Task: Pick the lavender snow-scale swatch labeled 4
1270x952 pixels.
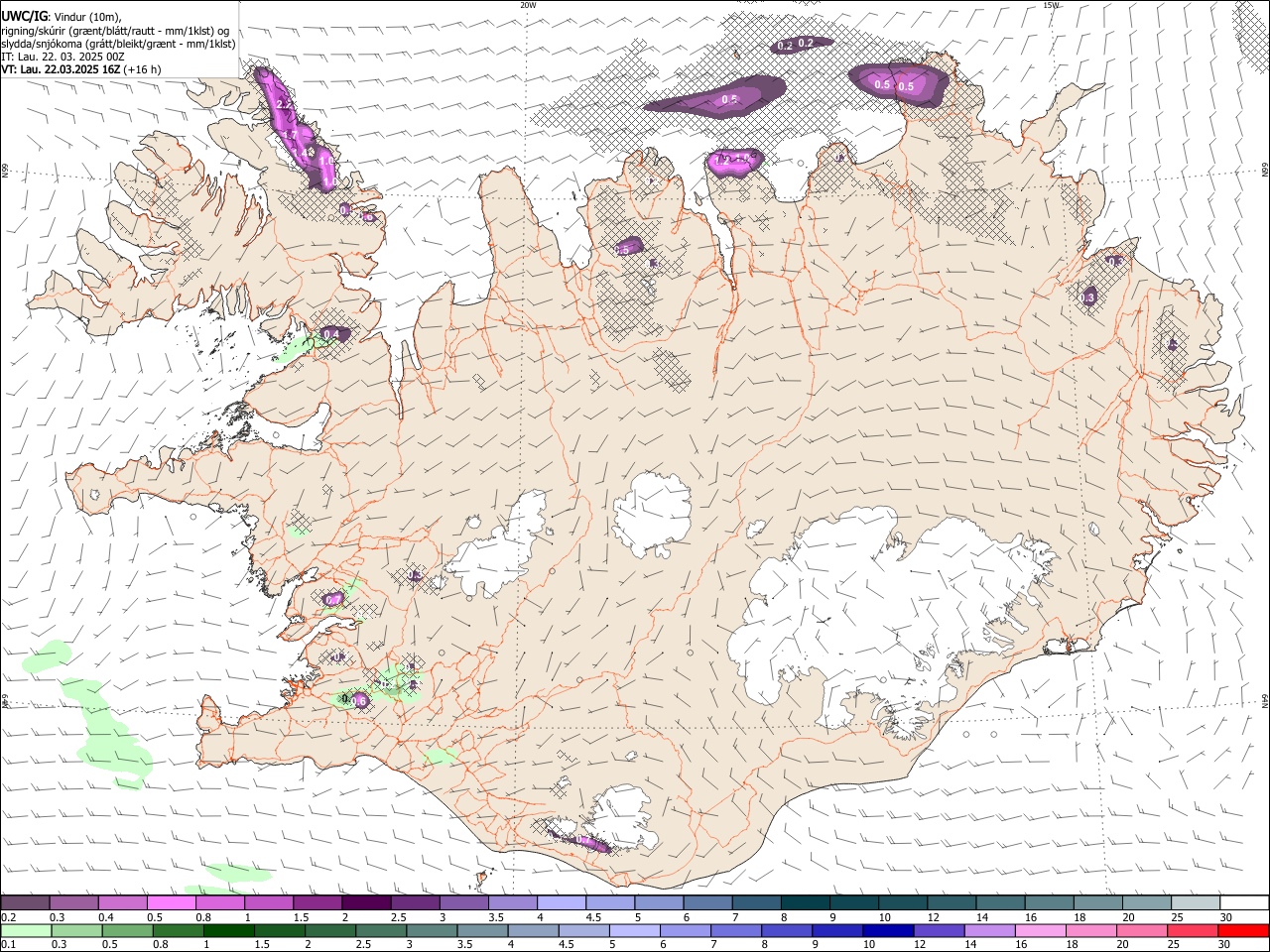Action: [x=562, y=902]
